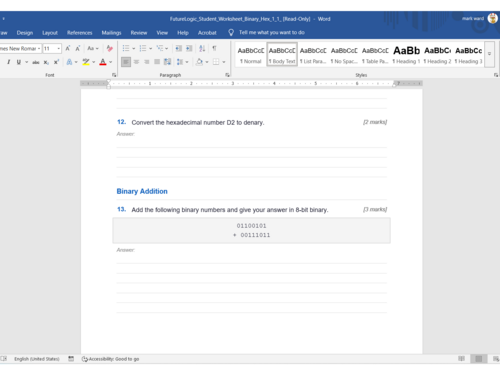This screenshot has width=500, height=375.
Task: Open the macro recording status bar icon
Action: [x=71, y=359]
